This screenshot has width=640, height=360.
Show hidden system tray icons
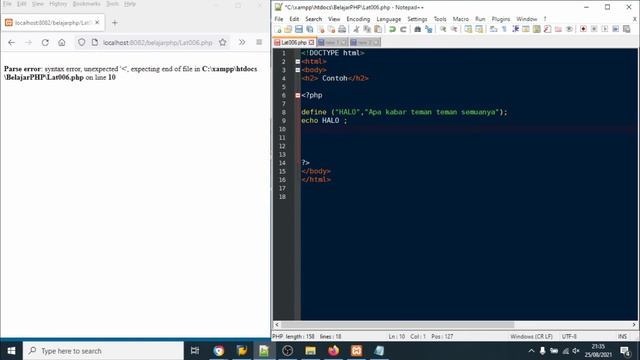(531, 351)
